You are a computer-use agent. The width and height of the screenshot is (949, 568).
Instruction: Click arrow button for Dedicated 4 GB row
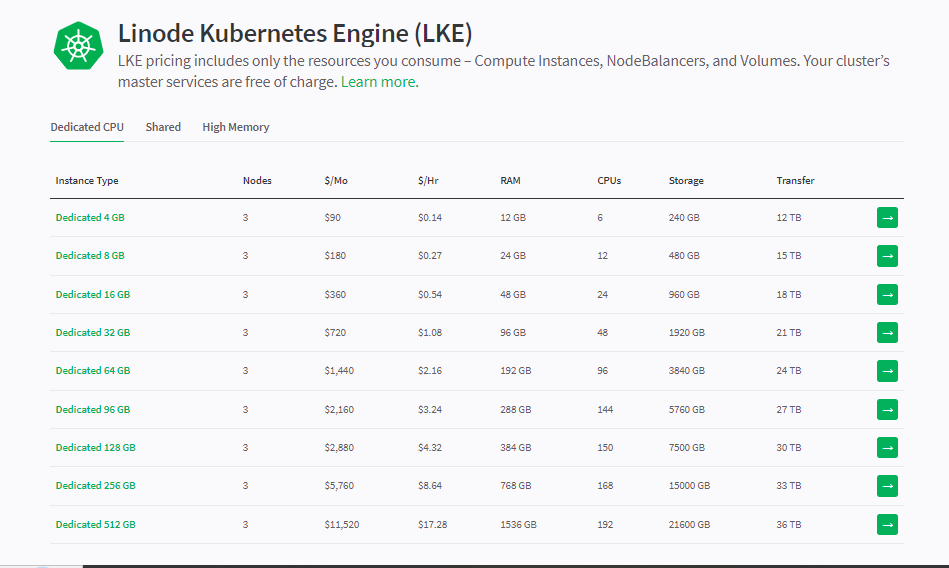tap(887, 217)
